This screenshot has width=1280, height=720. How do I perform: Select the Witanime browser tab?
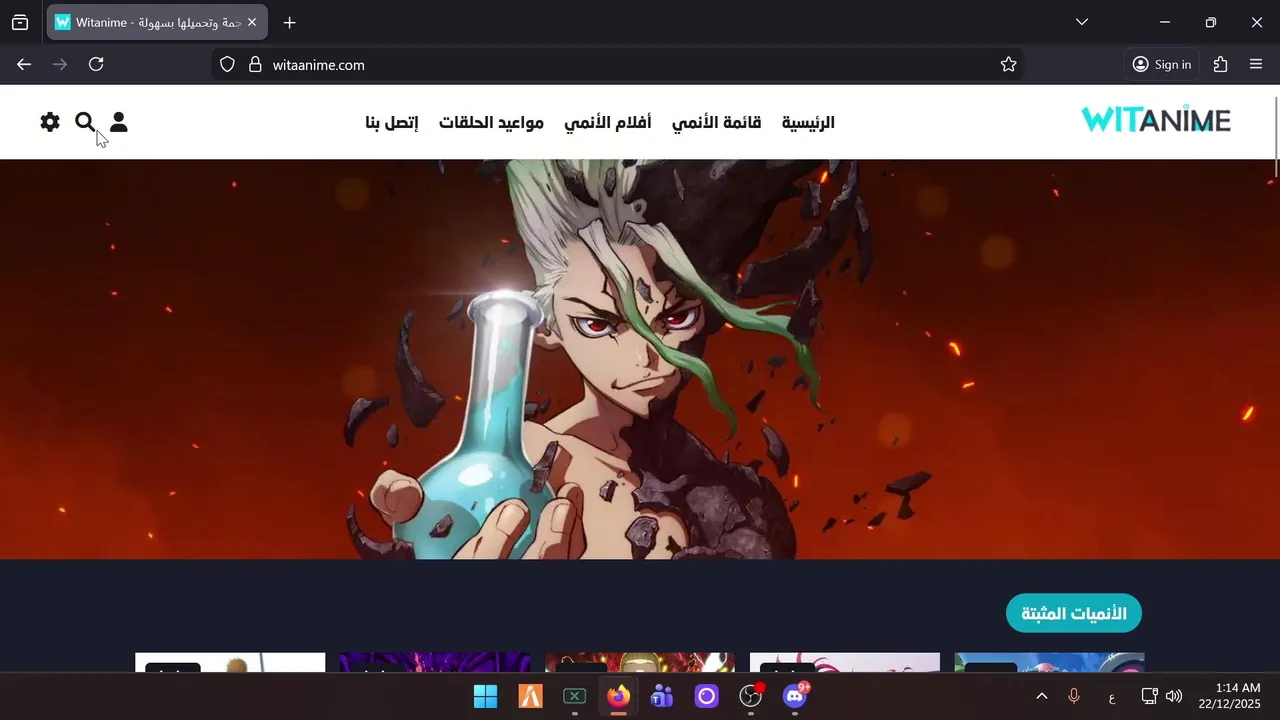pyautogui.click(x=157, y=22)
